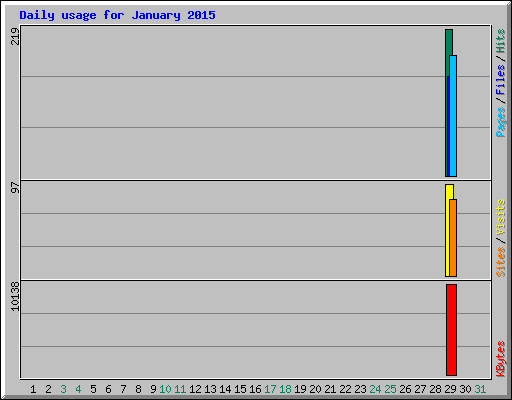Screen dimensions: 512x400
Task: Click the blue 'Files' legend label
Action: tap(500, 79)
